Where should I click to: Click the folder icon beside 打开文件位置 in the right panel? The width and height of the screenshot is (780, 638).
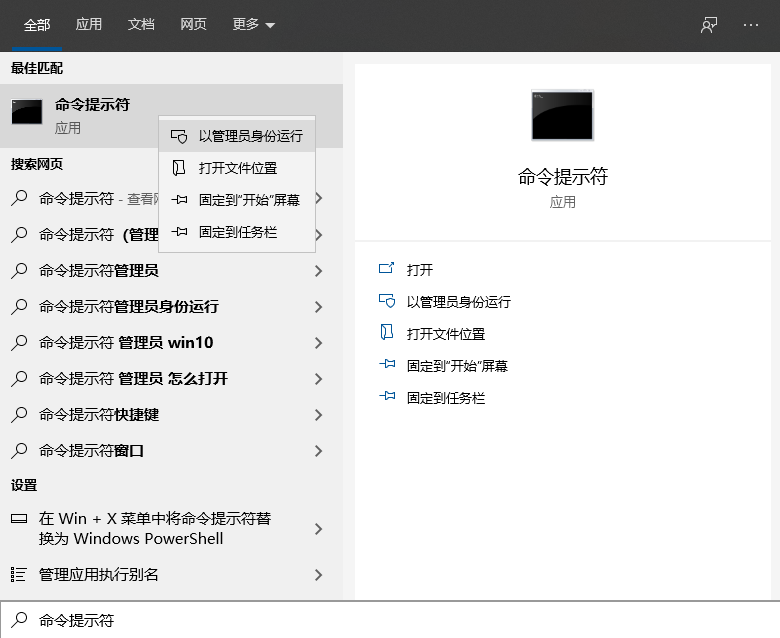point(387,333)
